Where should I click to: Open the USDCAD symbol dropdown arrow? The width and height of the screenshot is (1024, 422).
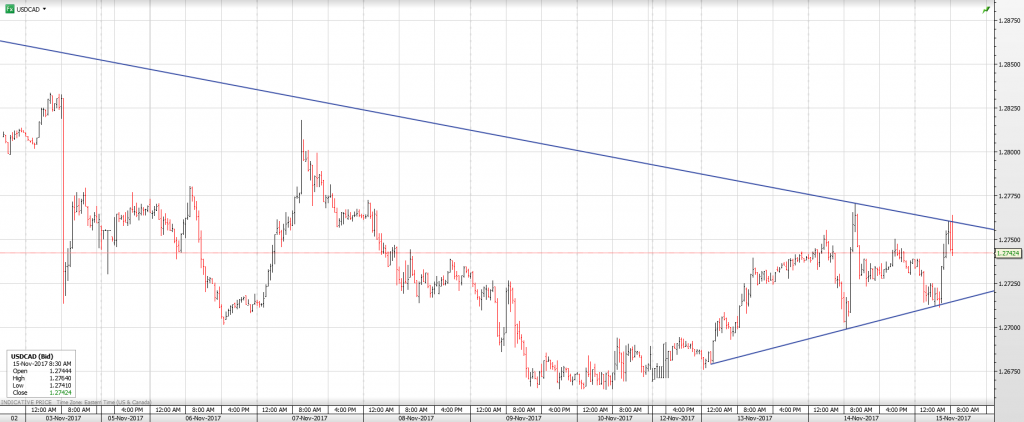(45, 8)
